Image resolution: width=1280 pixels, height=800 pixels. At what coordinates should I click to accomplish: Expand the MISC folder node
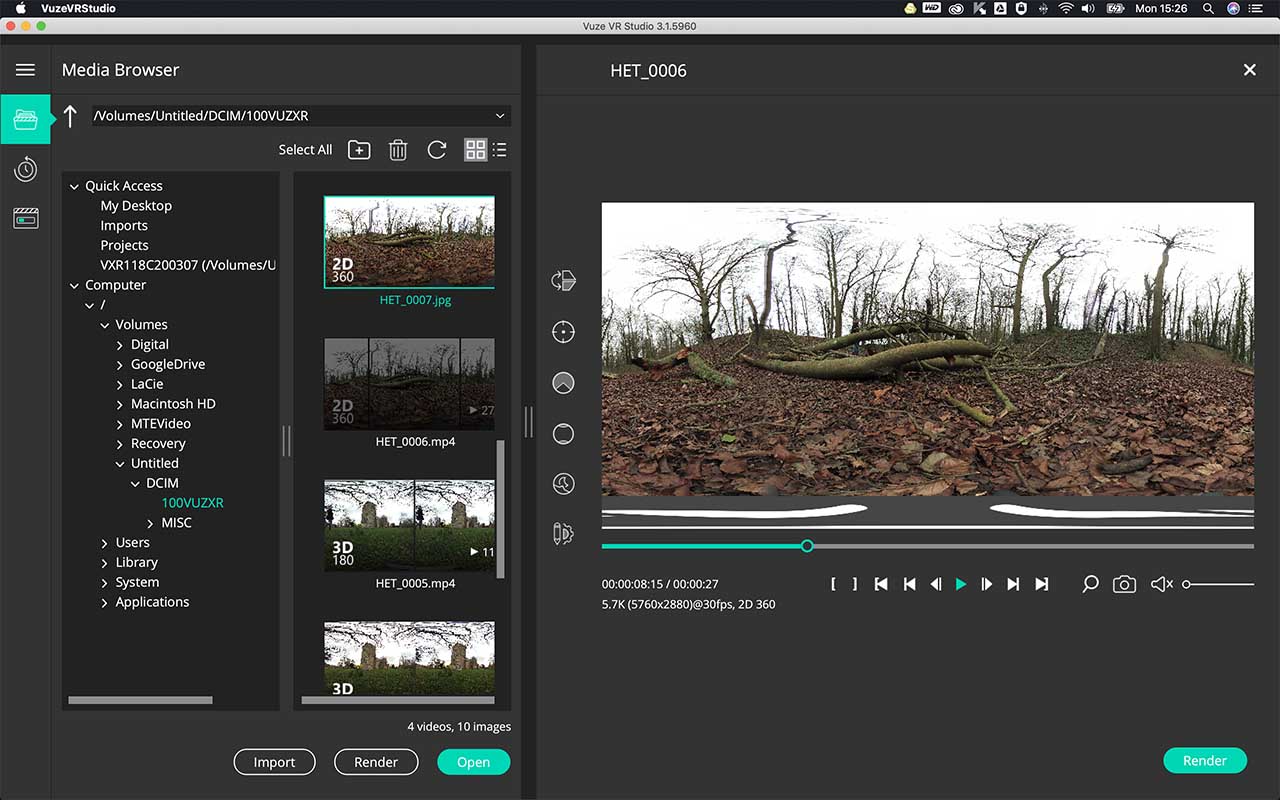151,523
